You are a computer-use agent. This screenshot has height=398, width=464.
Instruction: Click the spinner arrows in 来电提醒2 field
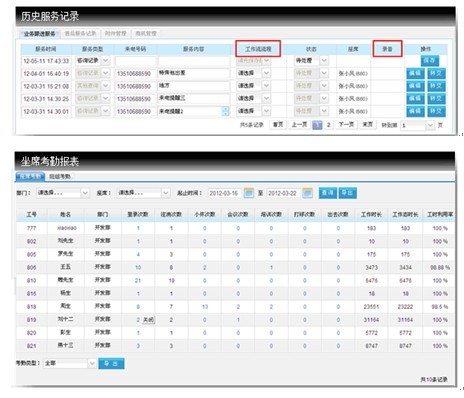(x=226, y=111)
